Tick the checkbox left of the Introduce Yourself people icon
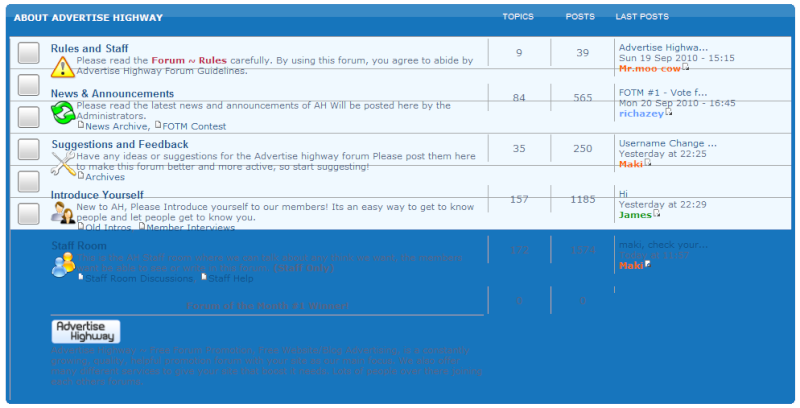The image size is (800, 408). pos(29,214)
